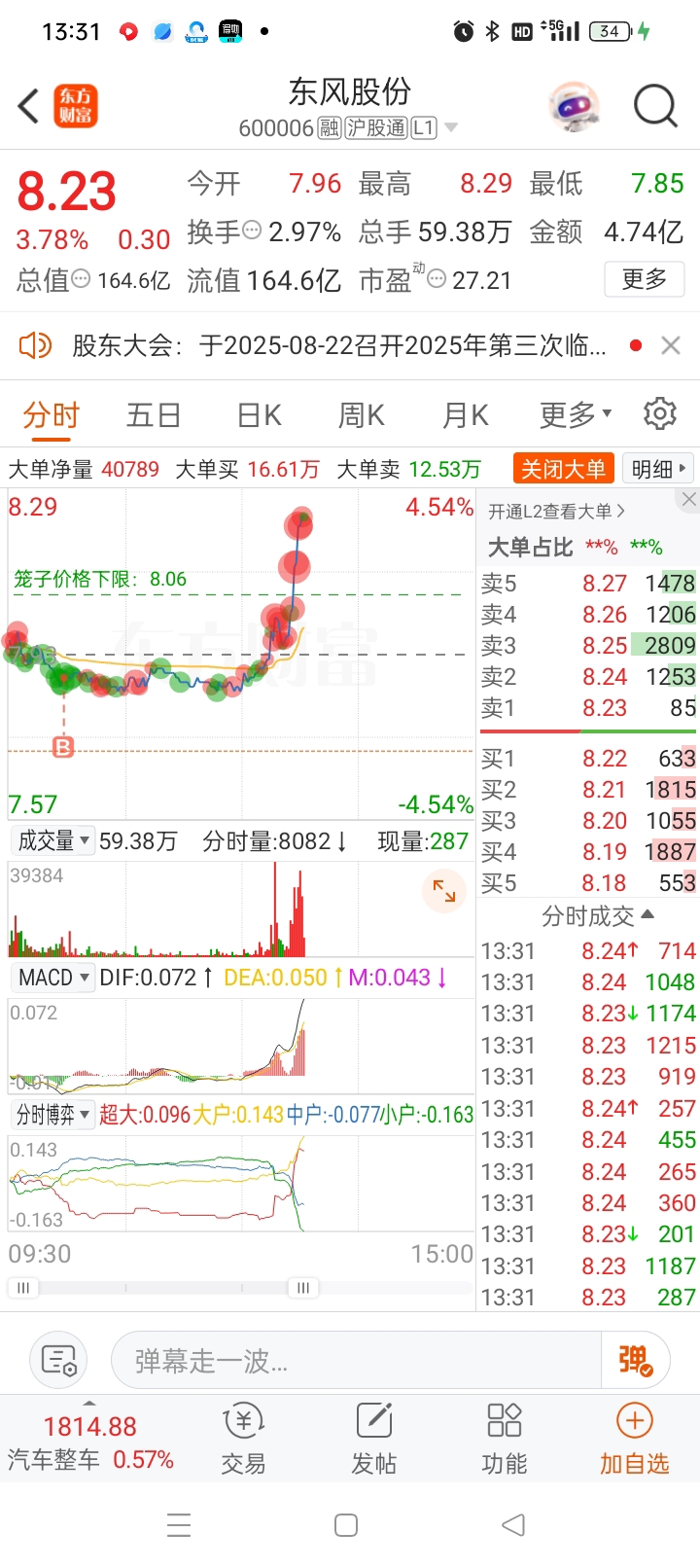Tap the 笼子价格下限 8.06 label

pyautogui.click(x=100, y=579)
